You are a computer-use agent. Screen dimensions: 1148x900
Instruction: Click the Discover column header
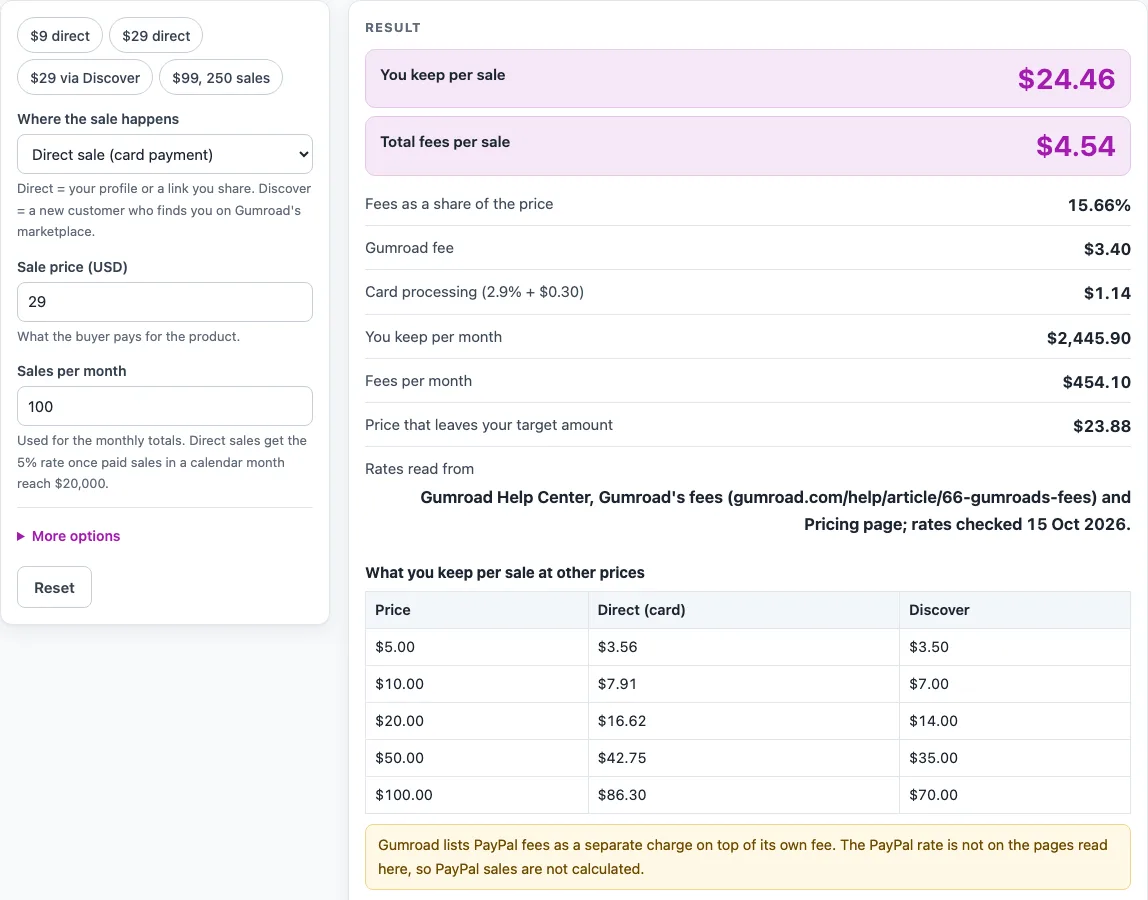(x=1015, y=610)
